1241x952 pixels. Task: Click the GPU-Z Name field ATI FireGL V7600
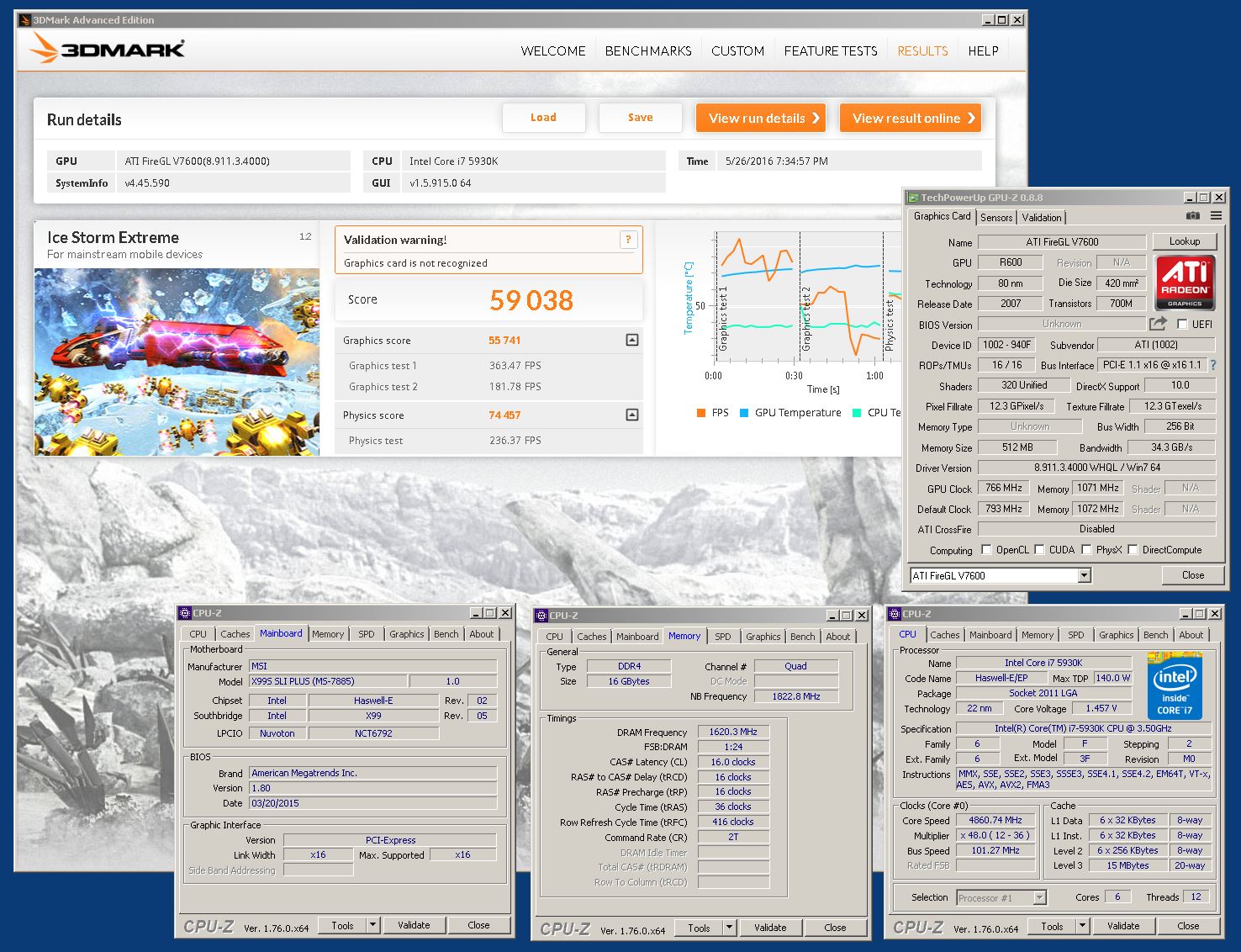coord(1062,242)
